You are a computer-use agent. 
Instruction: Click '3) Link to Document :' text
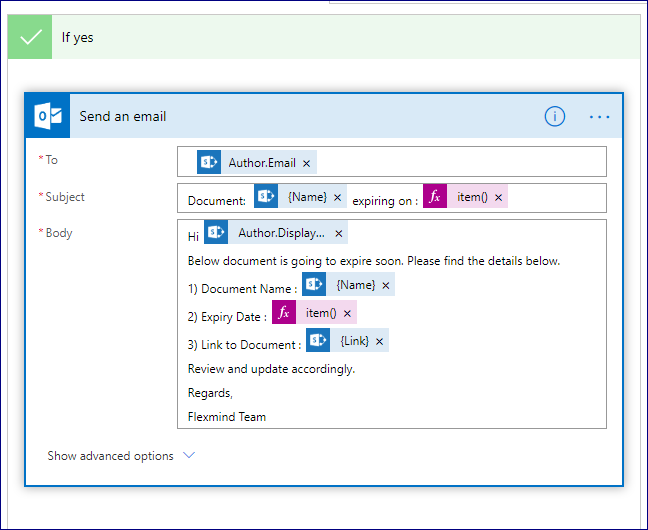click(244, 345)
